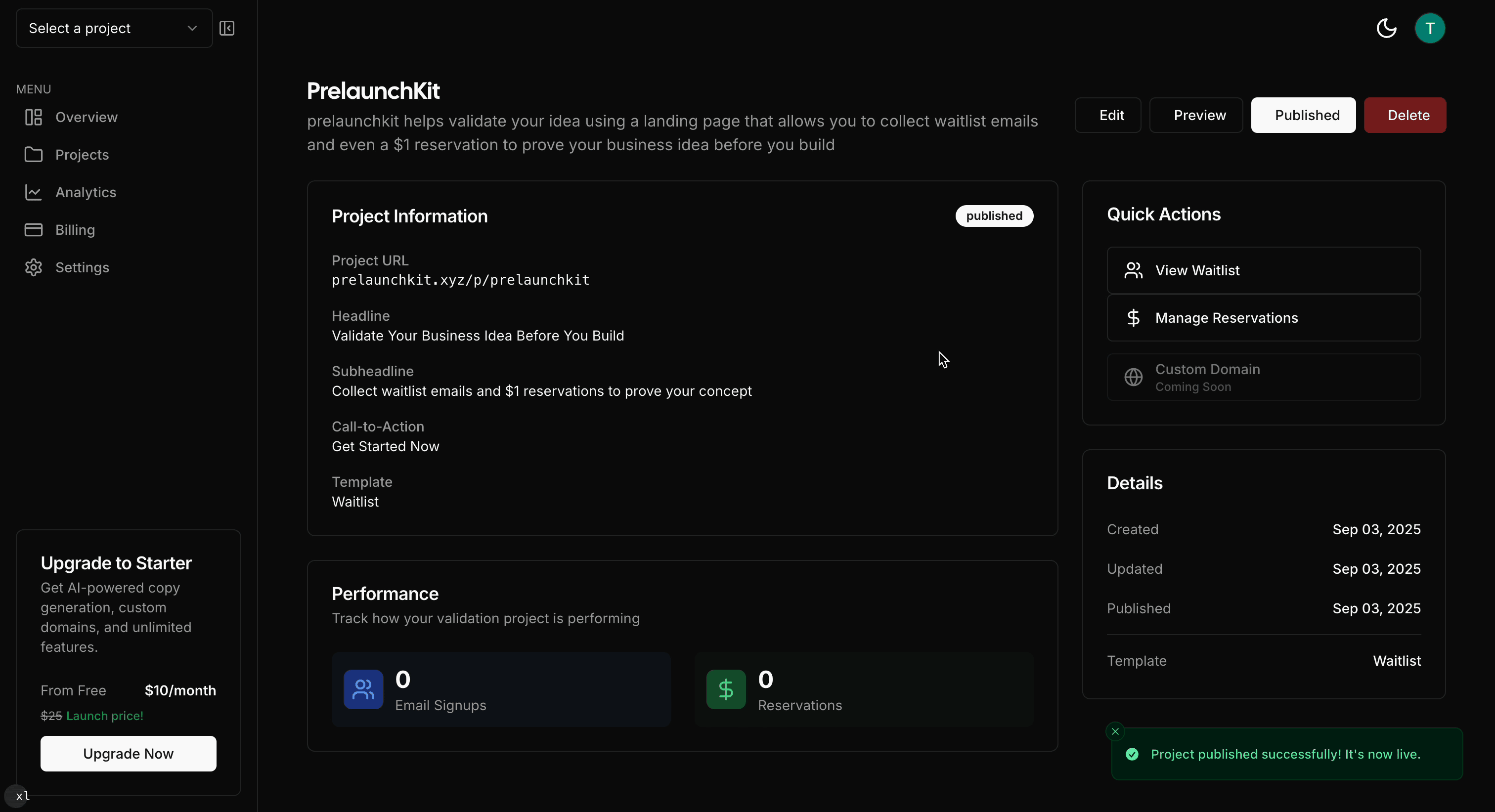Screen dimensions: 1495x812
Task: Open Settings via the gear icon
Action: [x=33, y=267]
